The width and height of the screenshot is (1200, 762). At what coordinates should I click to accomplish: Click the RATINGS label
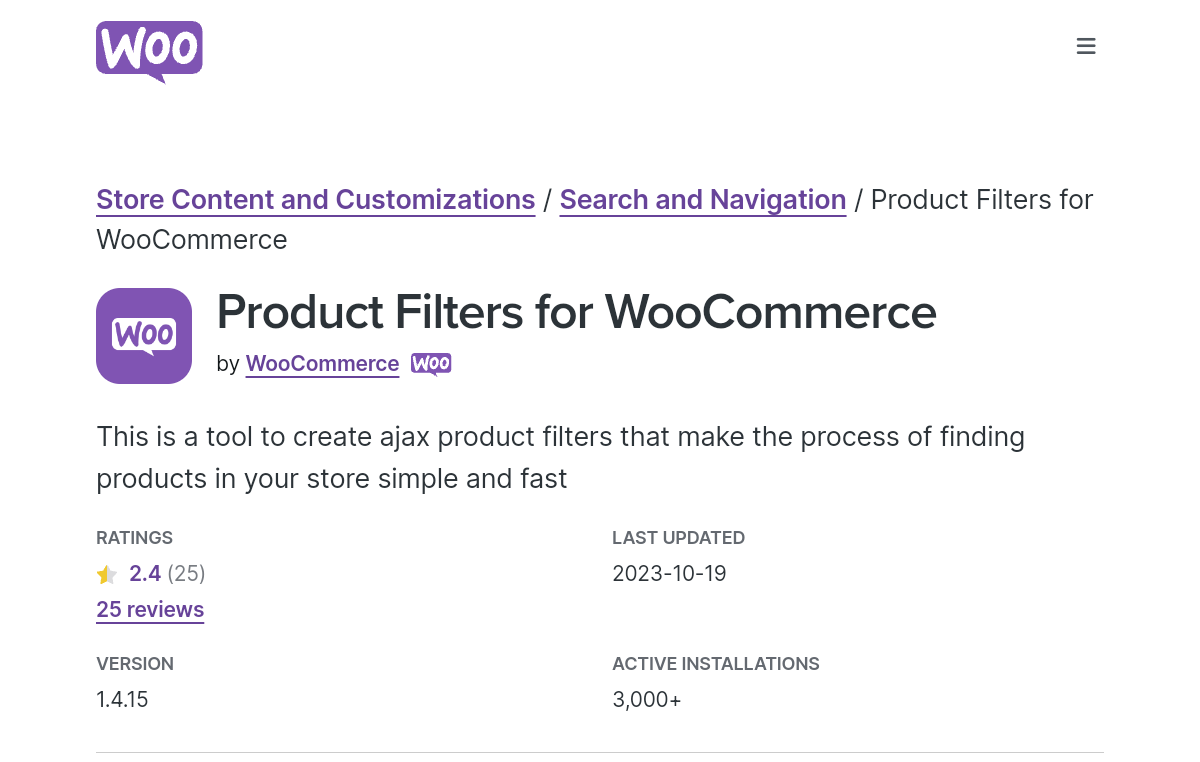(x=134, y=538)
